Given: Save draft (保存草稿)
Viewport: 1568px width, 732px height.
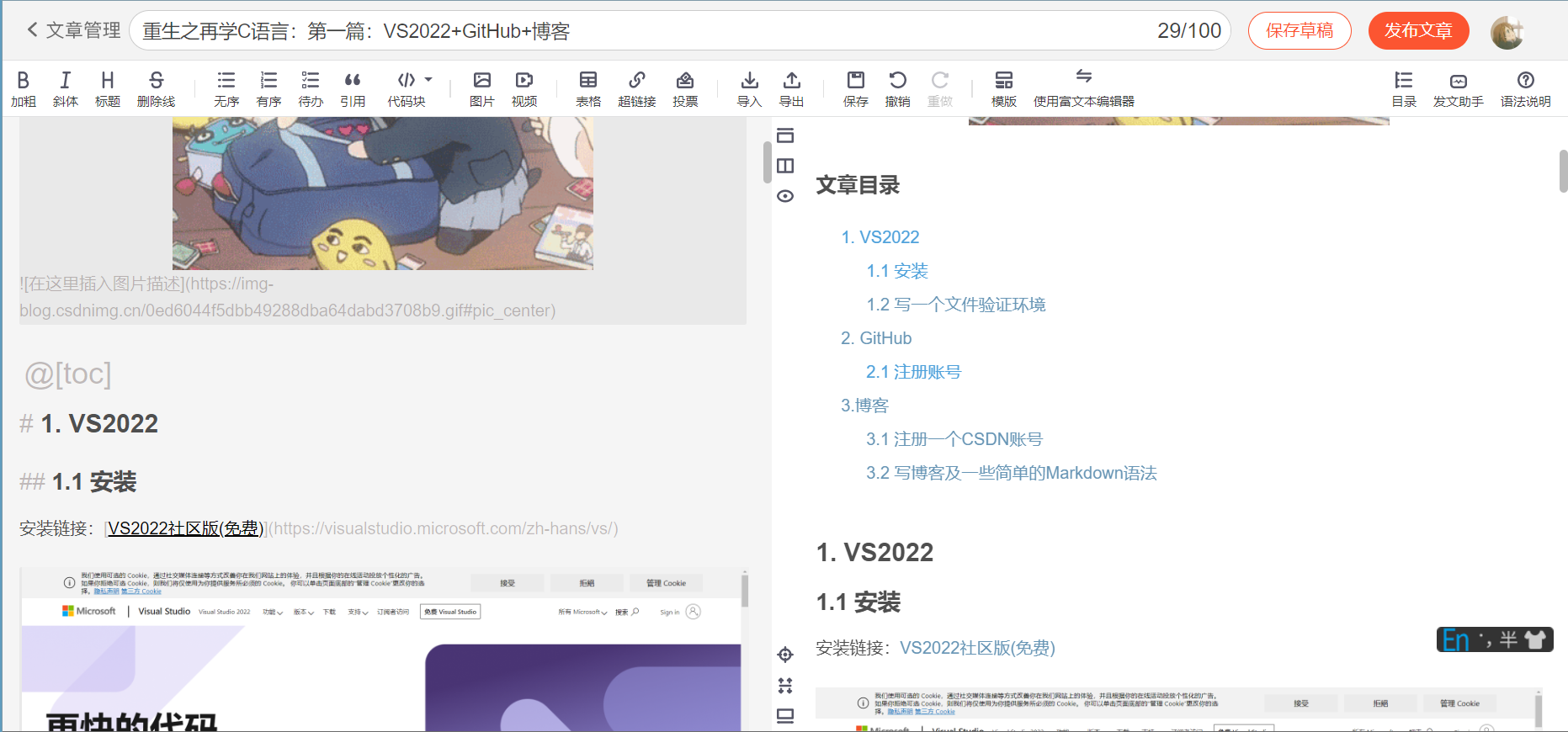Looking at the screenshot, I should pyautogui.click(x=1300, y=31).
